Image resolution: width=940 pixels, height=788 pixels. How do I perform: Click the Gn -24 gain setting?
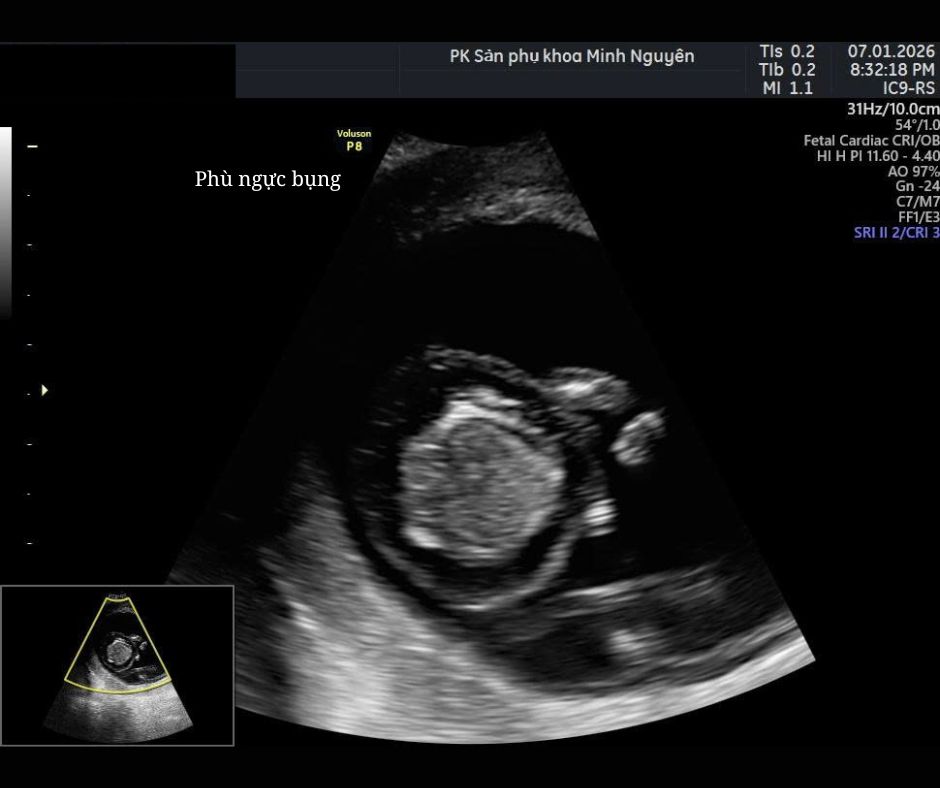coord(916,186)
